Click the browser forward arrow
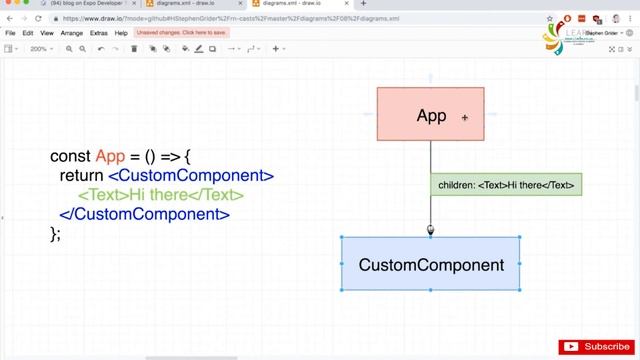This screenshot has height=360, width=640. (24, 19)
